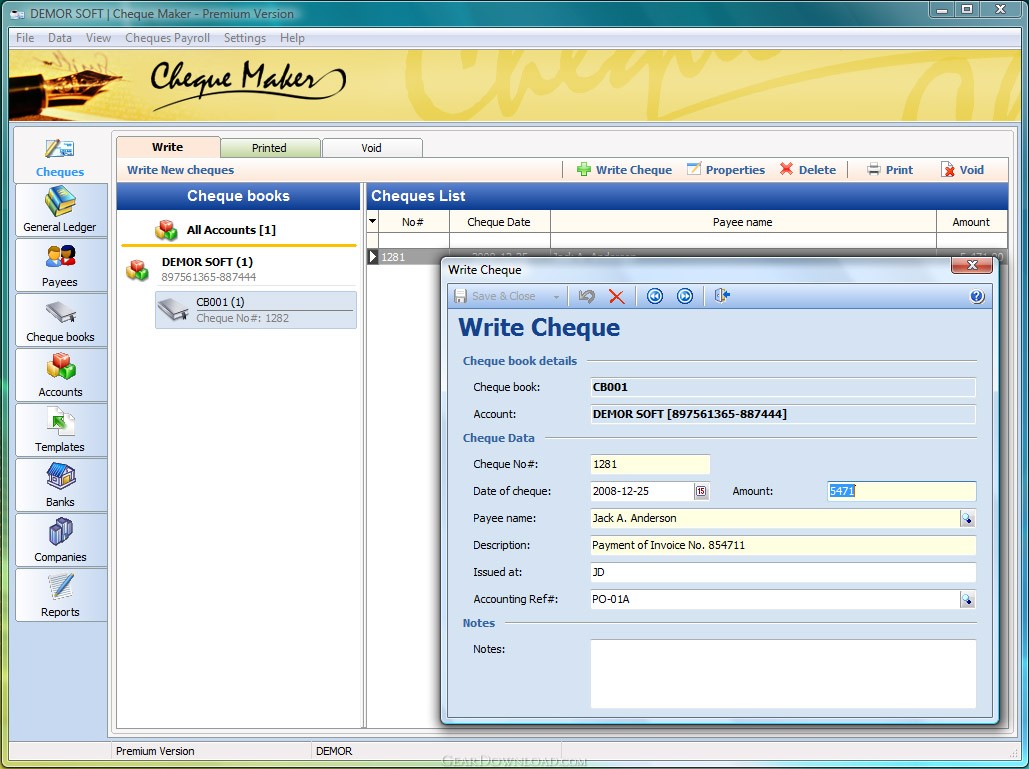Open the Cheques section in the left sidebar
The height and width of the screenshot is (769, 1029).
60,157
